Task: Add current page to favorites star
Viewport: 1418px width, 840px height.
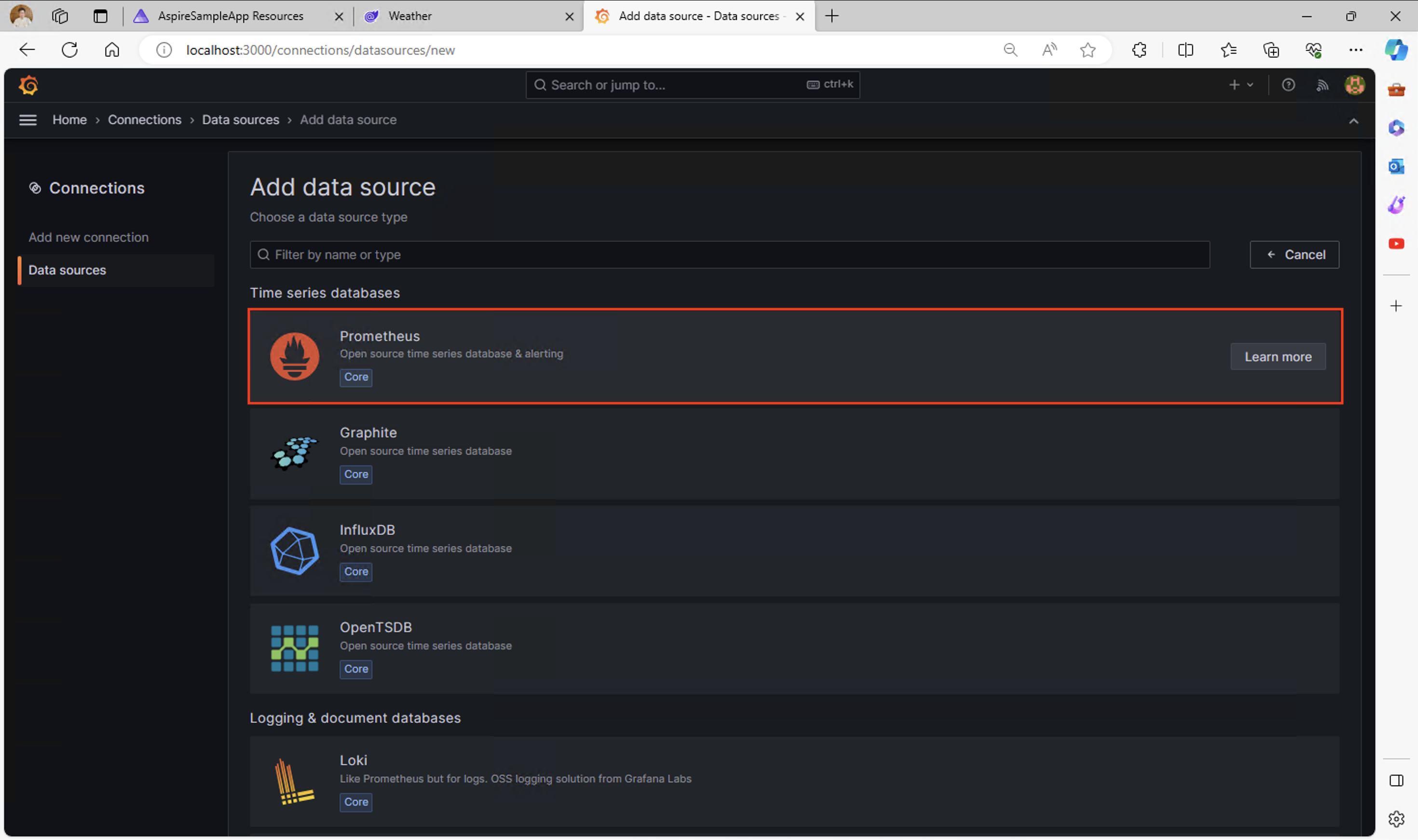Action: point(1088,50)
